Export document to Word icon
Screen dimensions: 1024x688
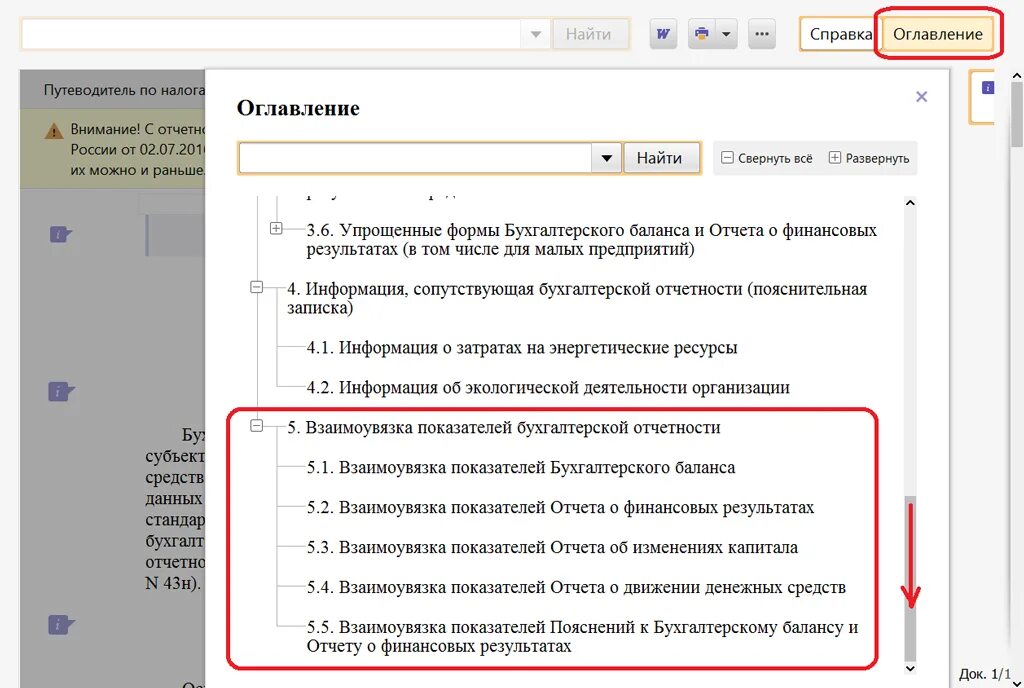click(663, 33)
